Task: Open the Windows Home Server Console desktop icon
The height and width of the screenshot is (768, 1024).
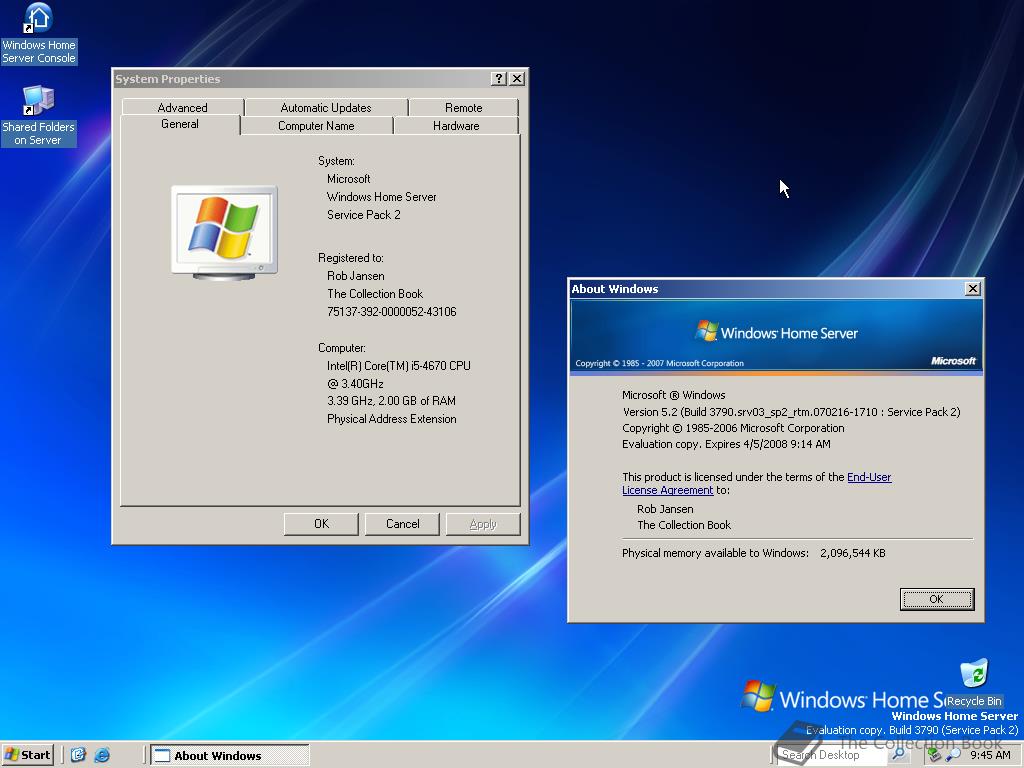Action: (x=39, y=34)
